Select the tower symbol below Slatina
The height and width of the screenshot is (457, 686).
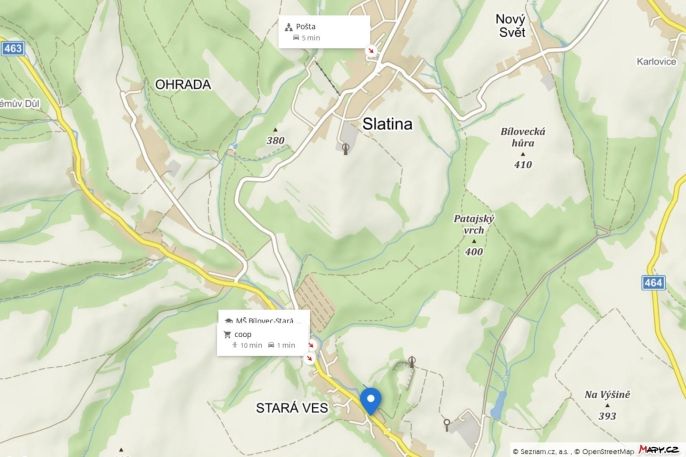coord(346,149)
